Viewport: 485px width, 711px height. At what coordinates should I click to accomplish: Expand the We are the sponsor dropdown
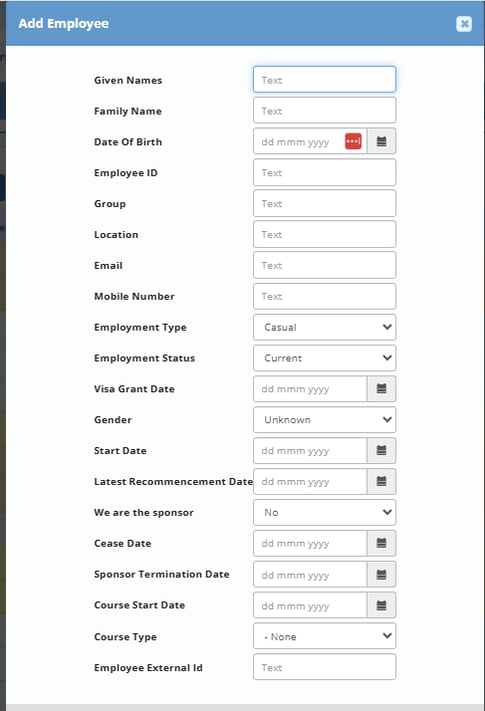325,512
